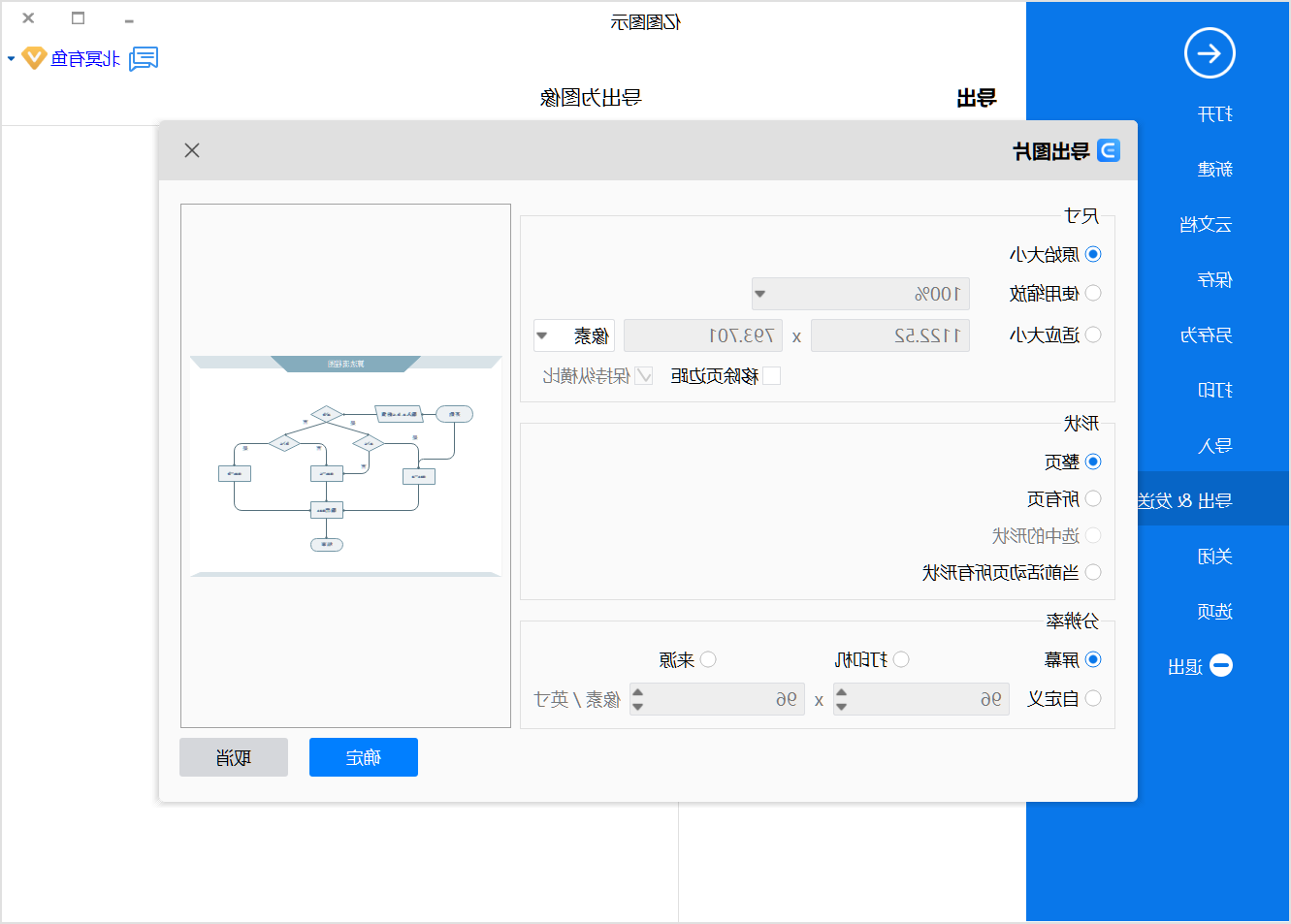Set resolution to 屏幕 radio
Image resolution: width=1291 pixels, height=924 pixels.
(x=1093, y=659)
